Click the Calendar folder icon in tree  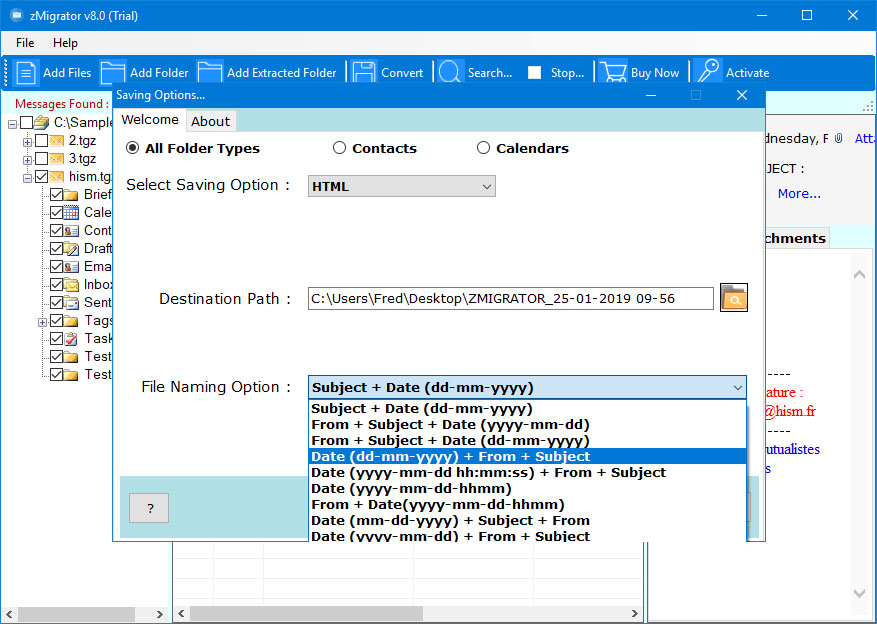click(70, 212)
